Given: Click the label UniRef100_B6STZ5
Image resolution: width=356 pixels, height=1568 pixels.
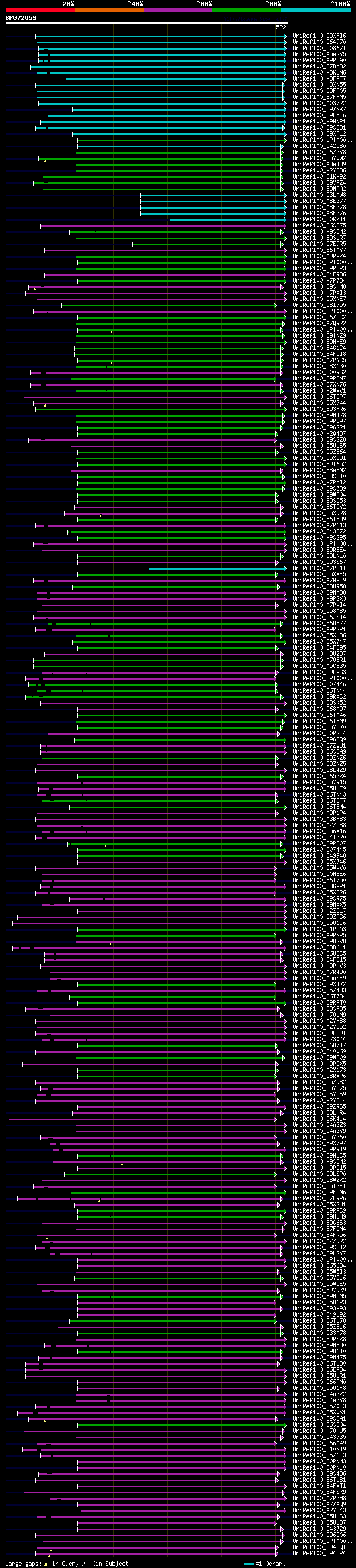Looking at the screenshot, I should point(319,226).
